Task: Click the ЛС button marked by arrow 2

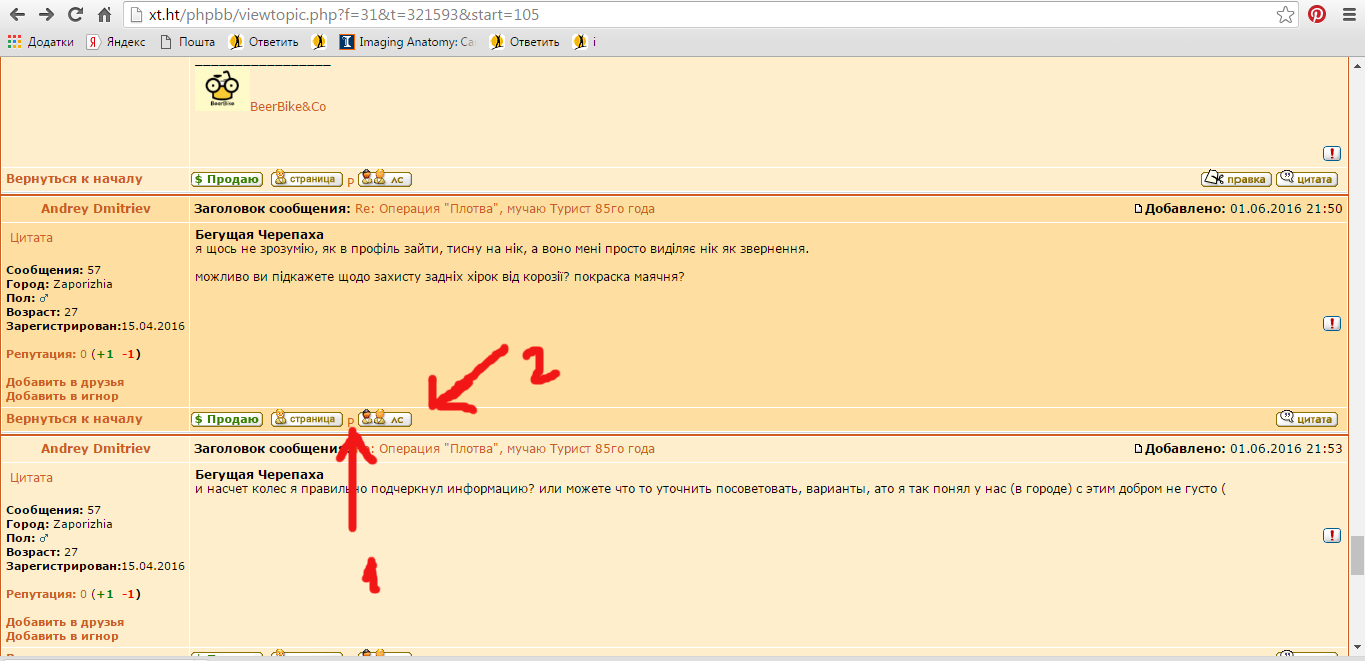Action: tap(385, 419)
